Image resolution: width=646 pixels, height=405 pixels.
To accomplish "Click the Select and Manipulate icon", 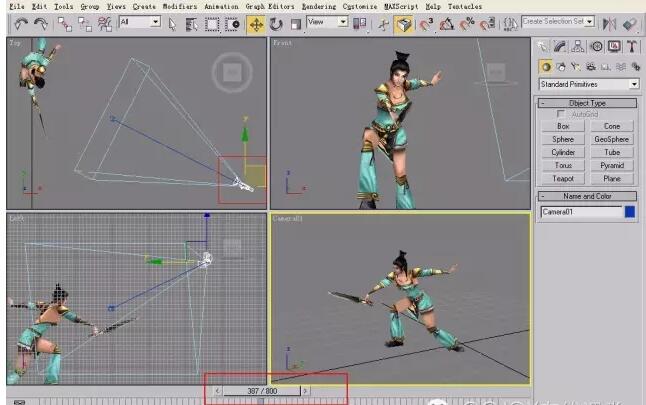I will [x=384, y=24].
